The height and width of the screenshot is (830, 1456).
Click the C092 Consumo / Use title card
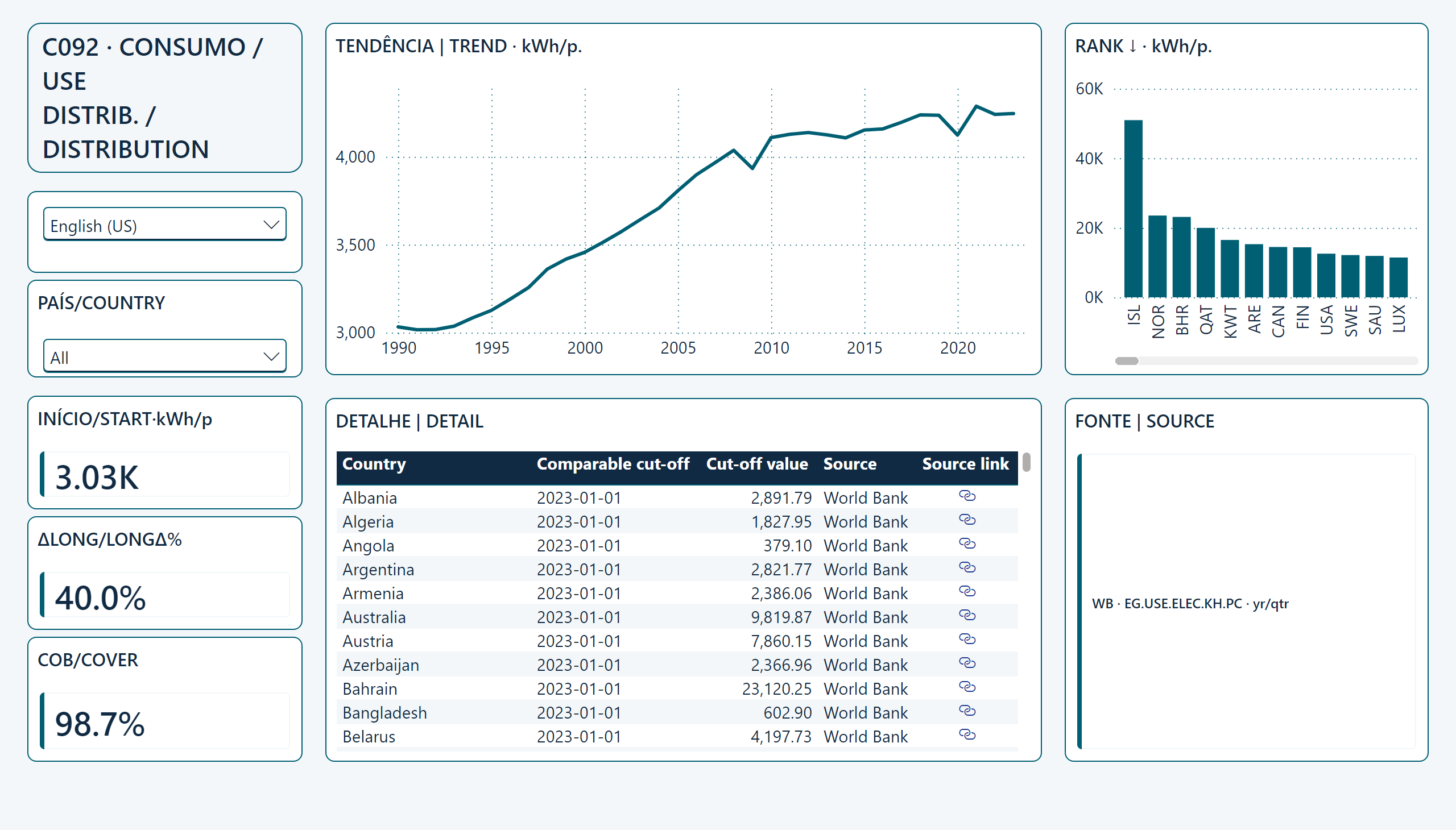[x=165, y=98]
